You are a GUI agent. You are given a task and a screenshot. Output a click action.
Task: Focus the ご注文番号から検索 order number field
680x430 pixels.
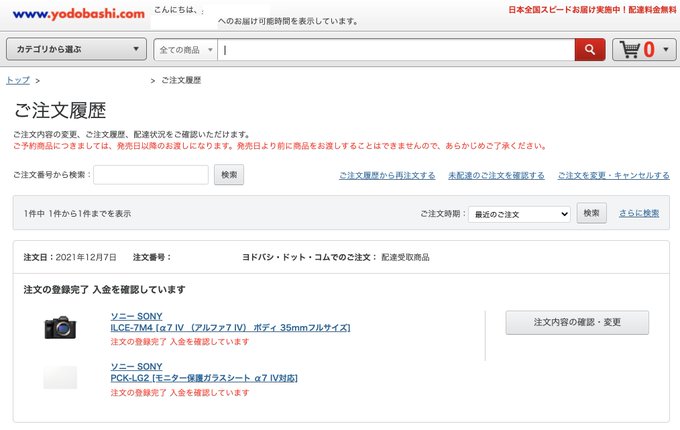pyautogui.click(x=151, y=175)
